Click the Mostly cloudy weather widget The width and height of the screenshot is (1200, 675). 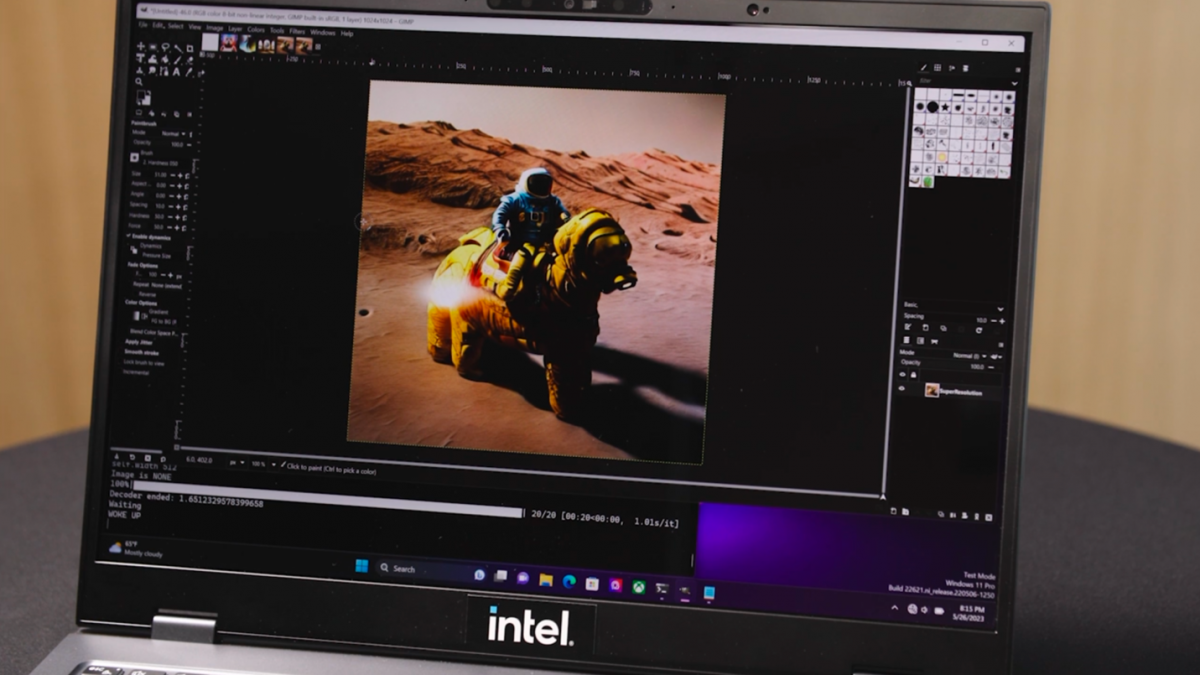pos(135,548)
